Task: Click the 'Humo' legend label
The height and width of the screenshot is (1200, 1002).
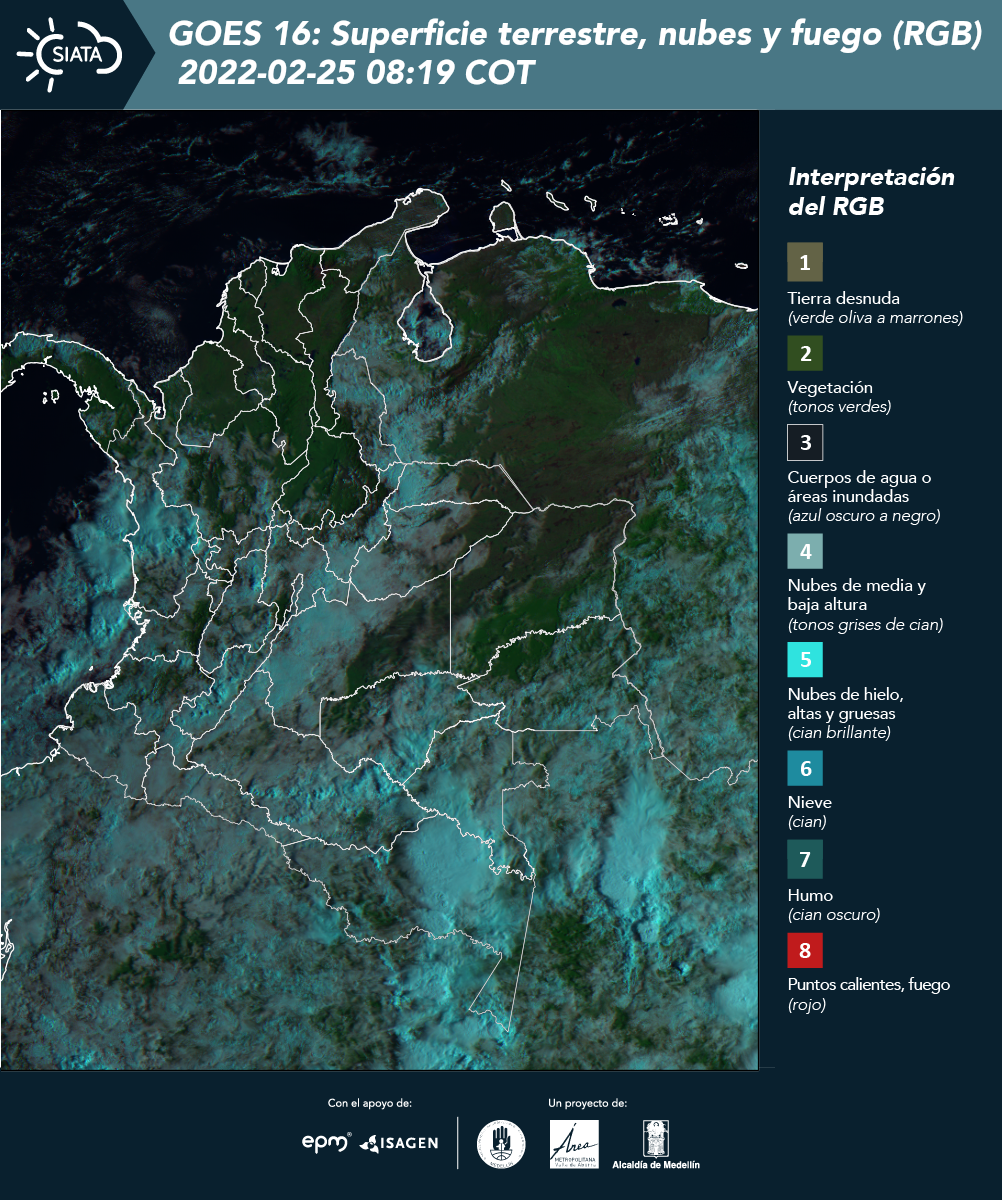Action: point(810,895)
